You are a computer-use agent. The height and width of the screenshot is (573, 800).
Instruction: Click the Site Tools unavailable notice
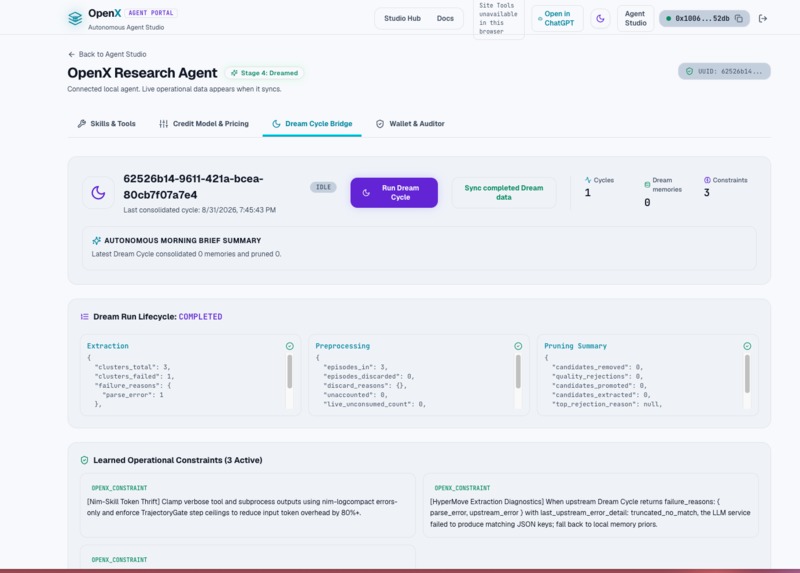[x=498, y=19]
